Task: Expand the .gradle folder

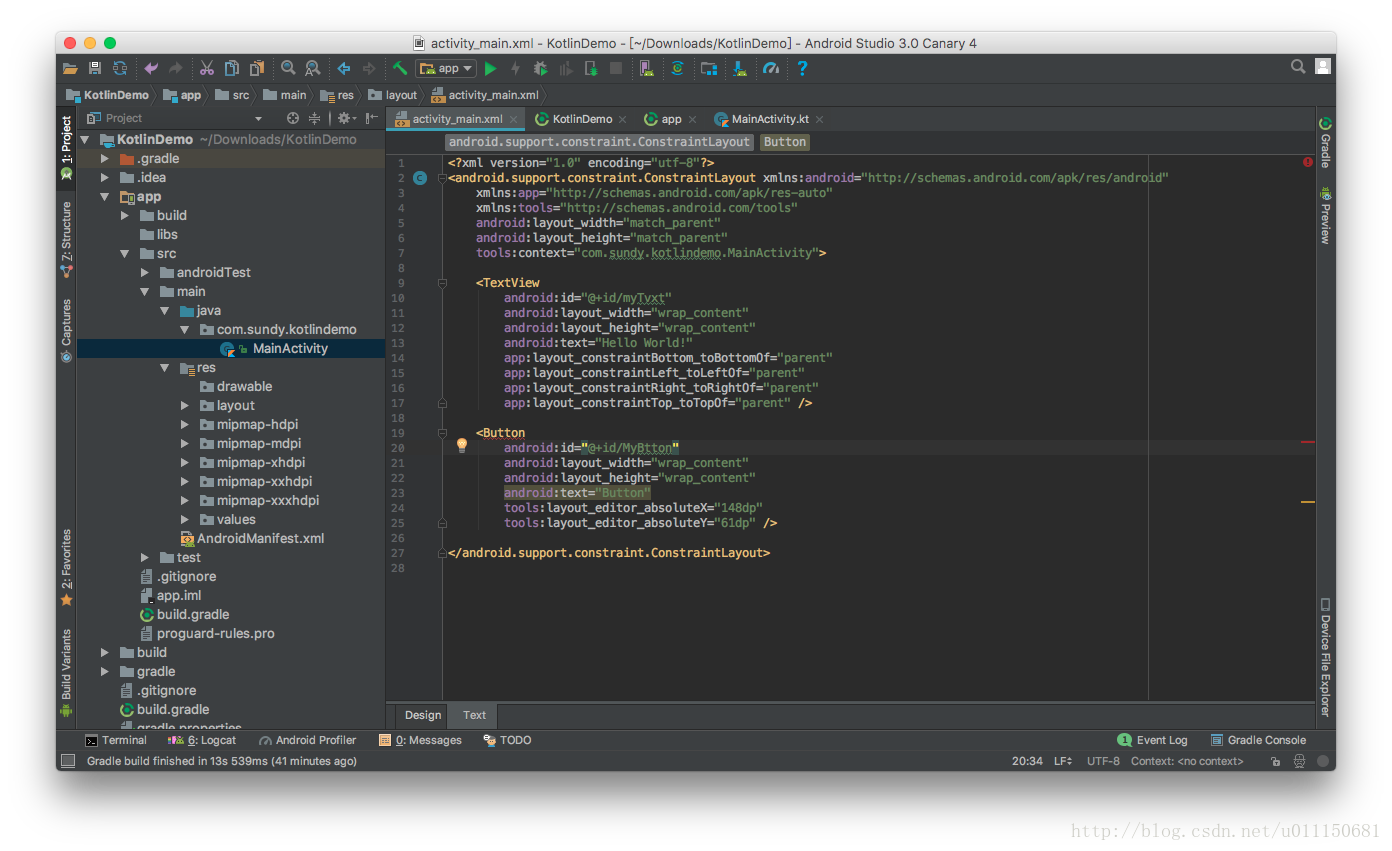Action: pyautogui.click(x=105, y=159)
